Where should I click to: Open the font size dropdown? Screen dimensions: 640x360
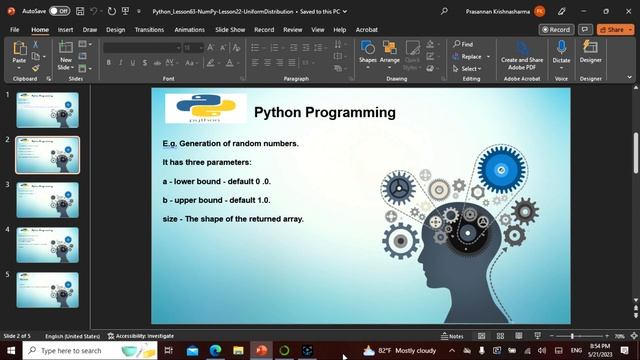pyautogui.click(x=201, y=48)
